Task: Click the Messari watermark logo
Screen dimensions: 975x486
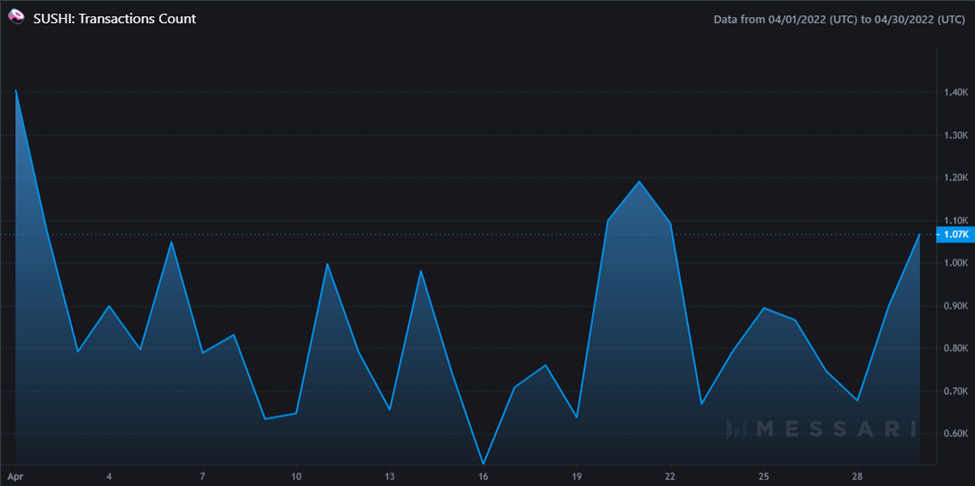Action: tap(822, 429)
